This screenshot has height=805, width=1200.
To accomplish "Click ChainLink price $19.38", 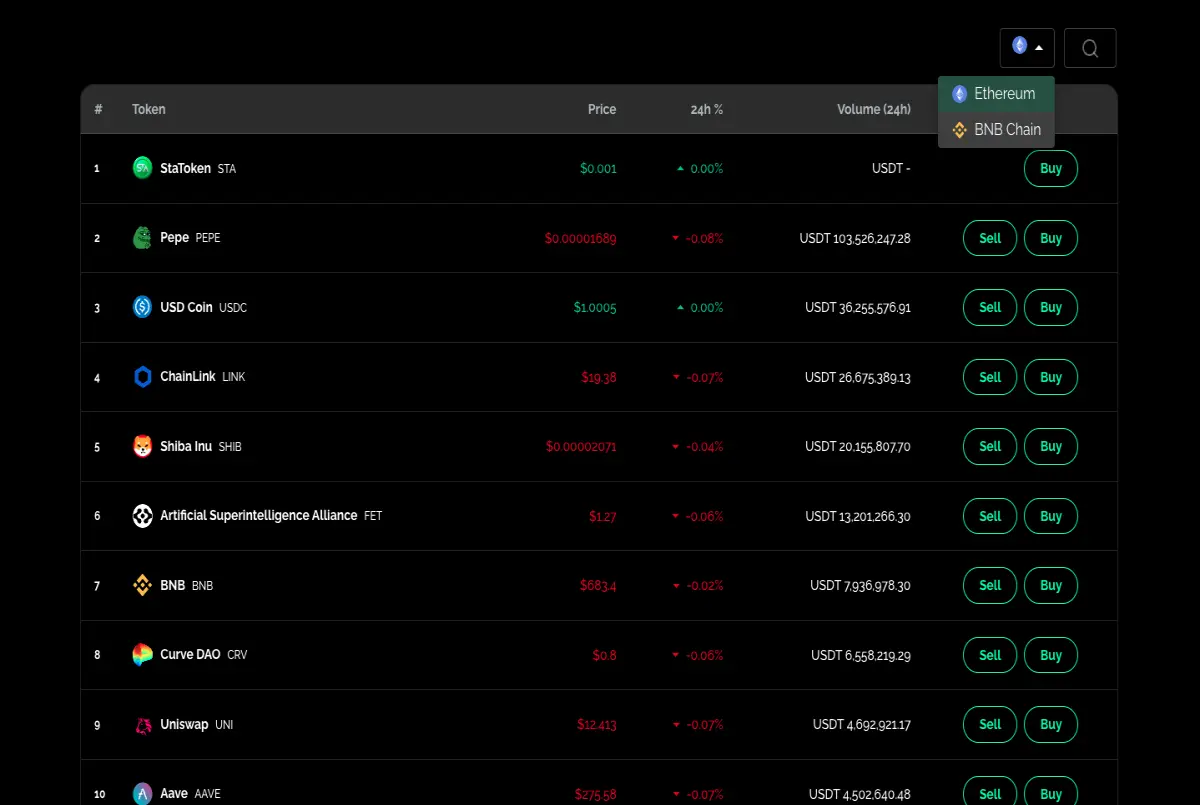I will pos(599,377).
